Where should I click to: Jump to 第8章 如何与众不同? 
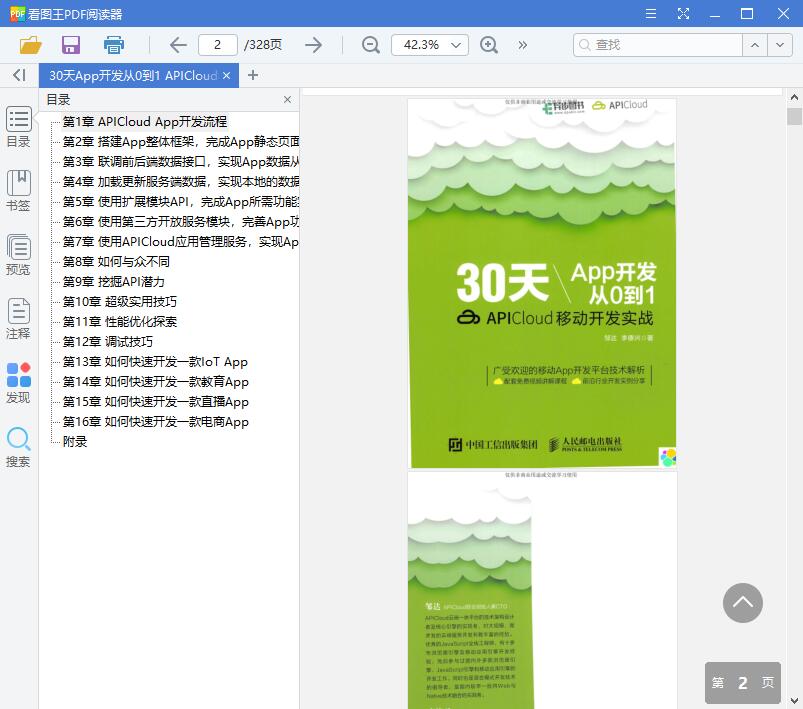tap(116, 261)
